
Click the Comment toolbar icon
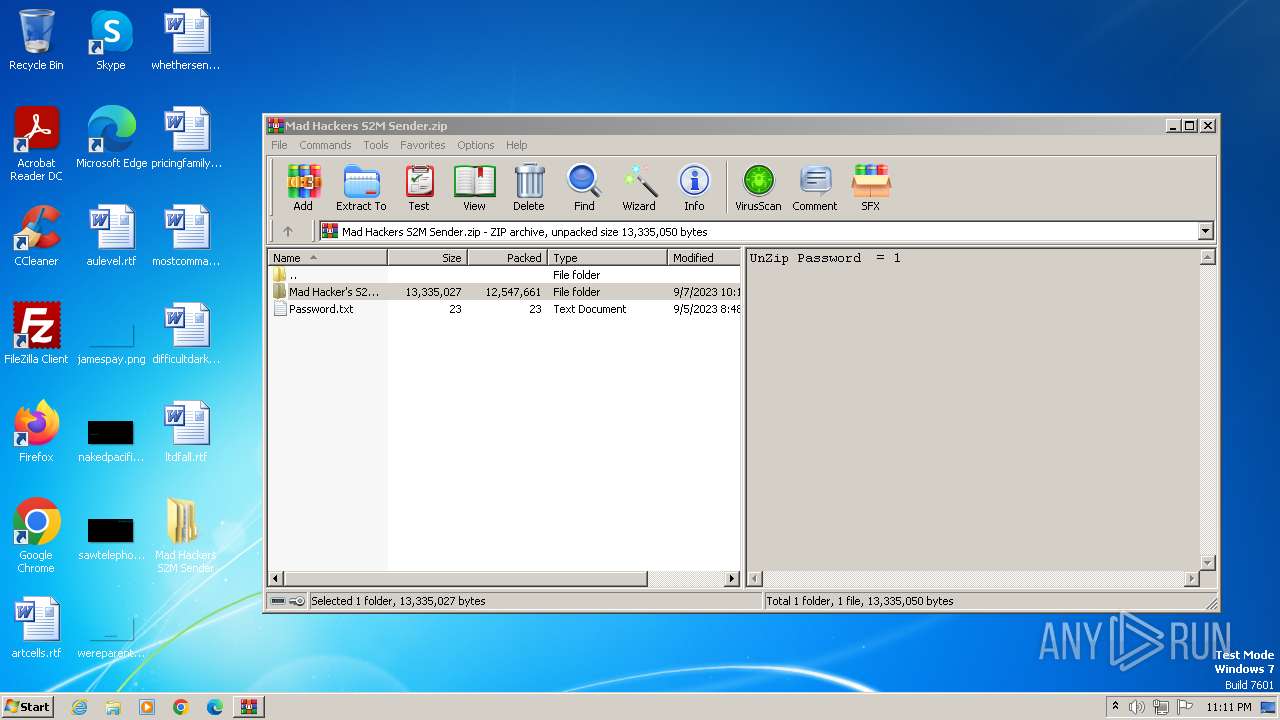coord(815,188)
